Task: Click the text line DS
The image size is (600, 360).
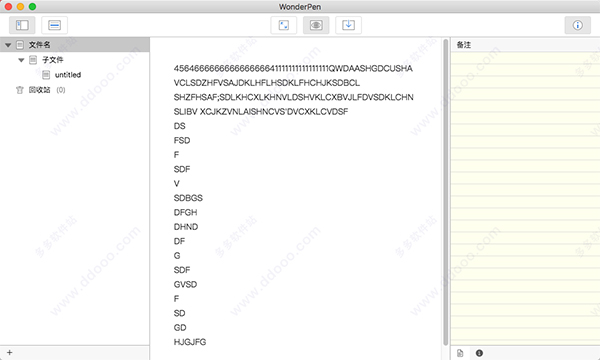Action: (179, 126)
